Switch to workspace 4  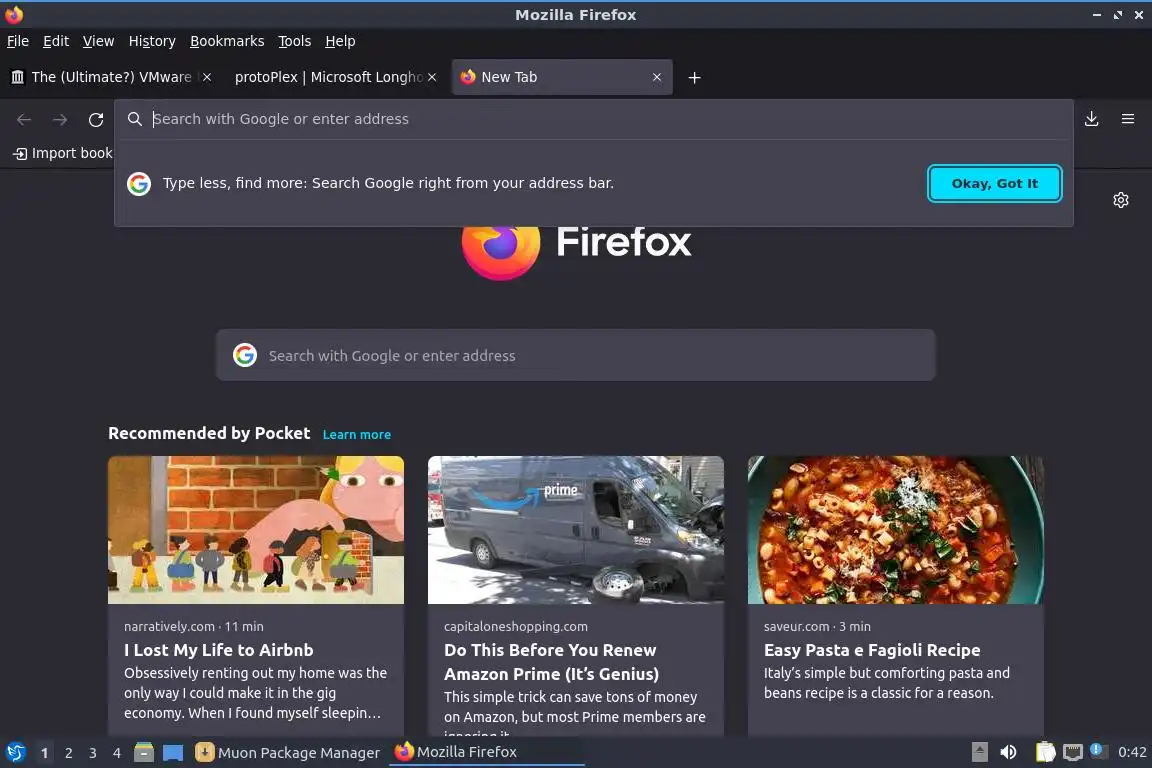coord(117,753)
